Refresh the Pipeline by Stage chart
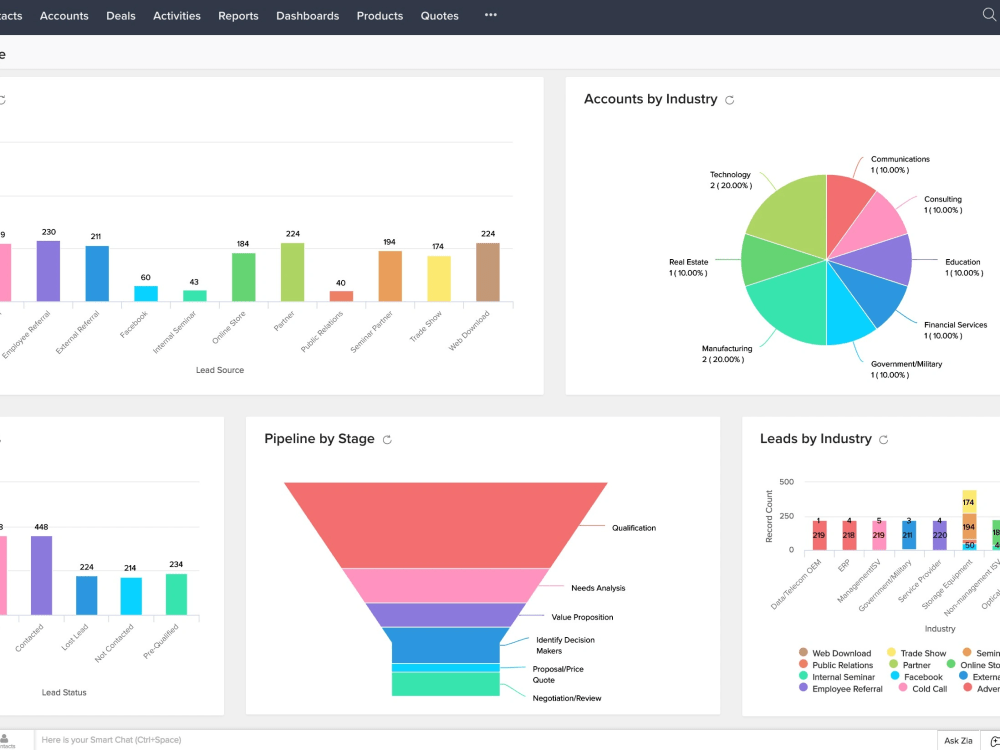1000x750 pixels. 386,439
